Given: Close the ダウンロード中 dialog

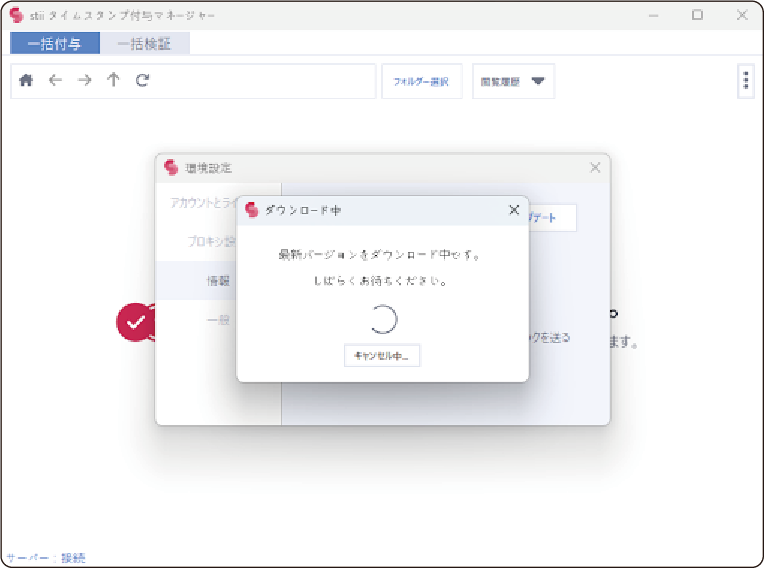Looking at the screenshot, I should pos(514,210).
